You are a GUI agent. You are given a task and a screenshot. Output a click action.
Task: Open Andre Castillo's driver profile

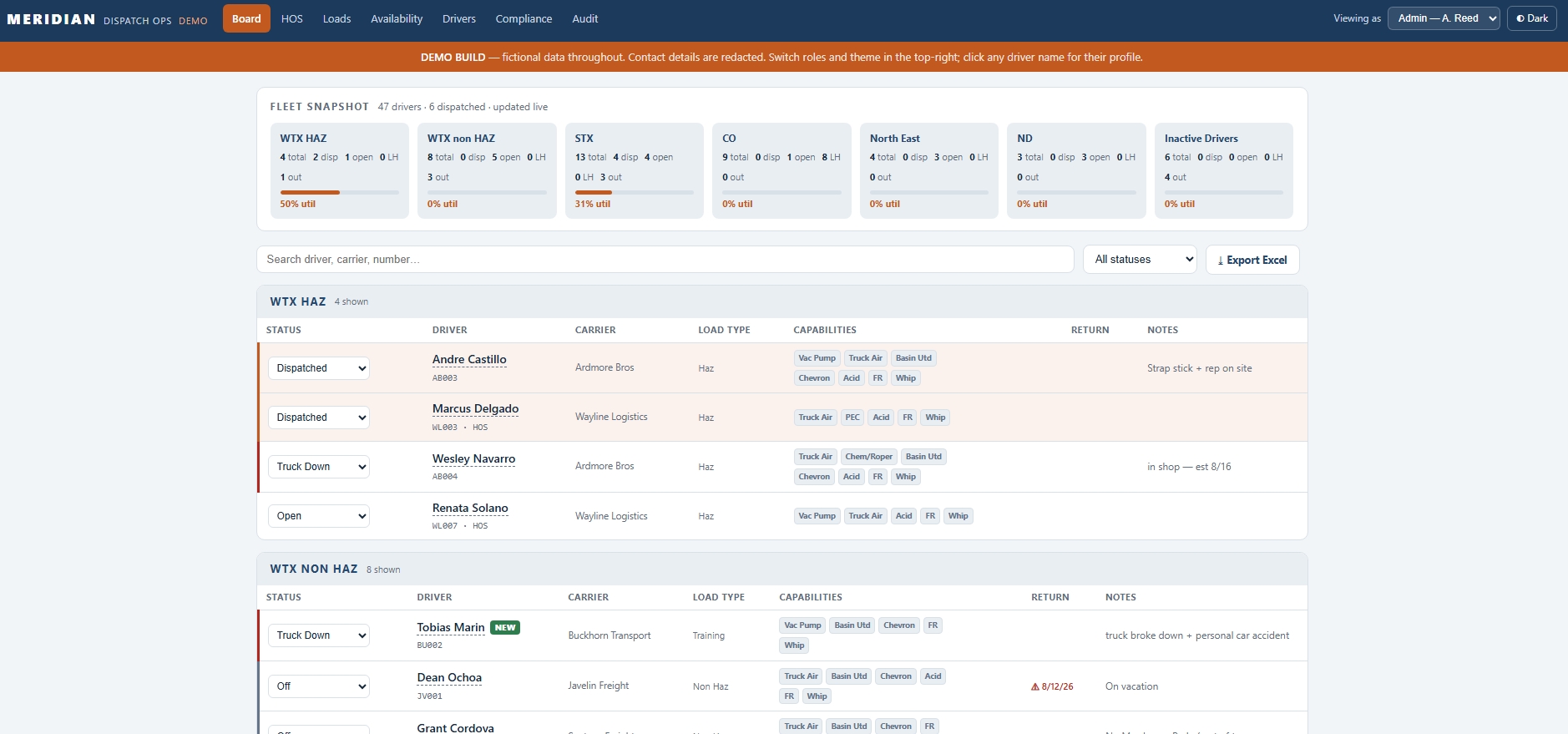[x=469, y=359]
